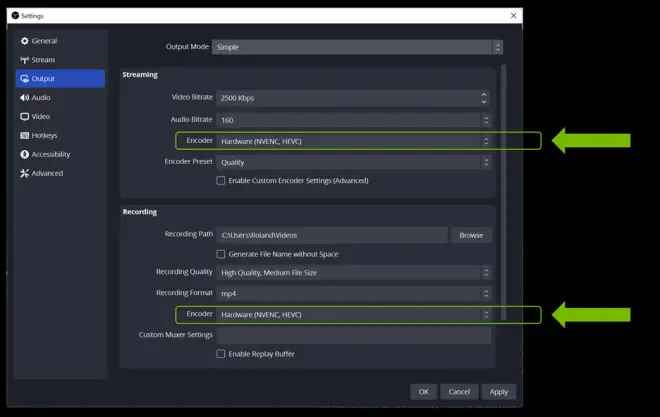
Task: Click the General gear icon
Action: (24, 41)
